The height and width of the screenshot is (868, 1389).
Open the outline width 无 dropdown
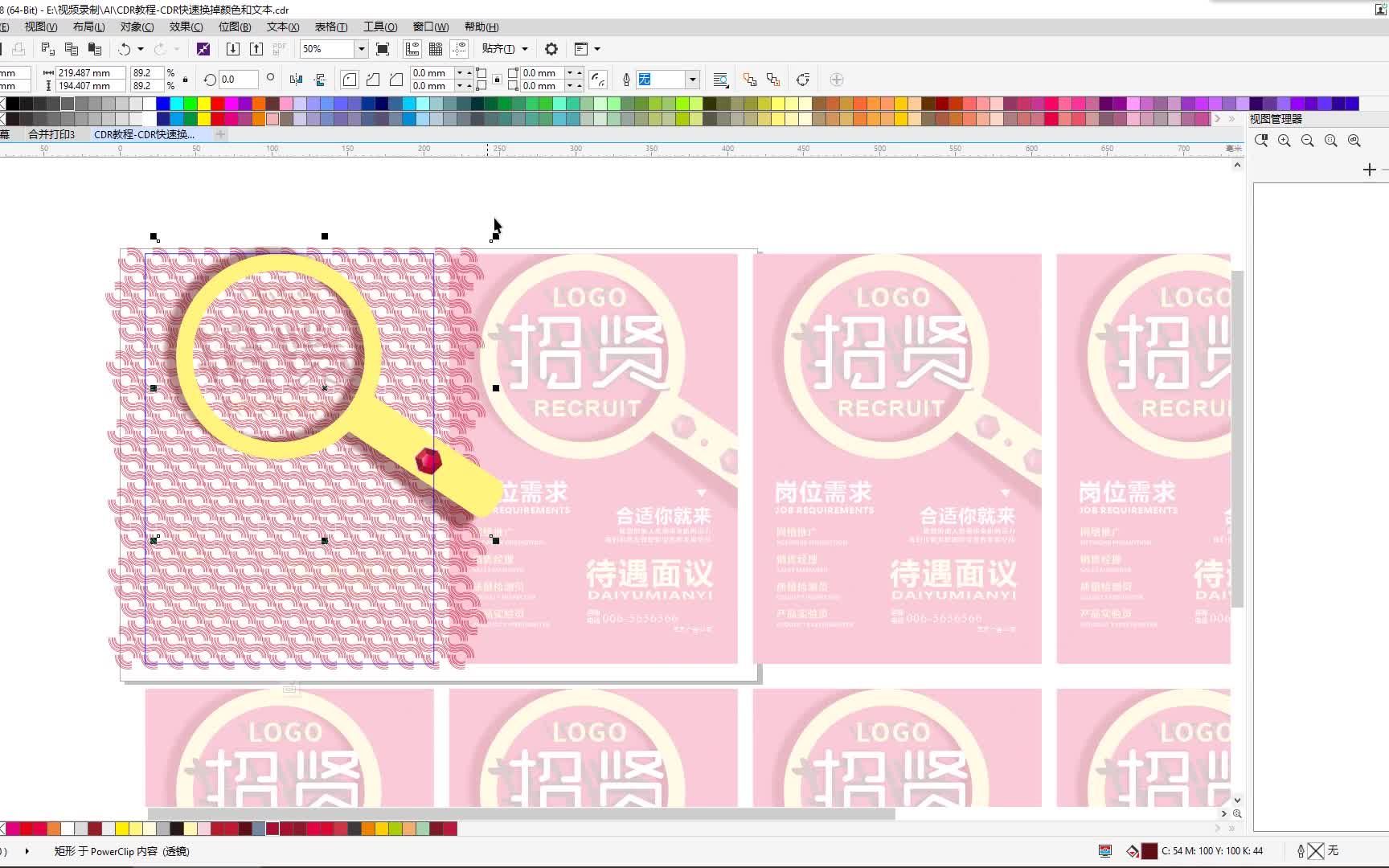(x=692, y=80)
